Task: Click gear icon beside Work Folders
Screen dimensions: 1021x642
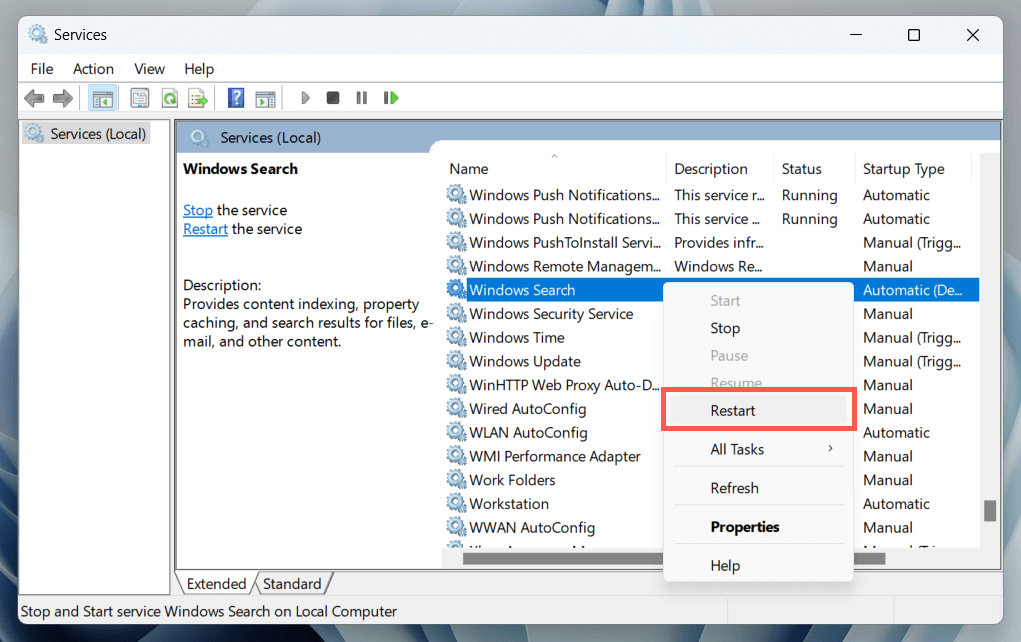Action: point(456,480)
